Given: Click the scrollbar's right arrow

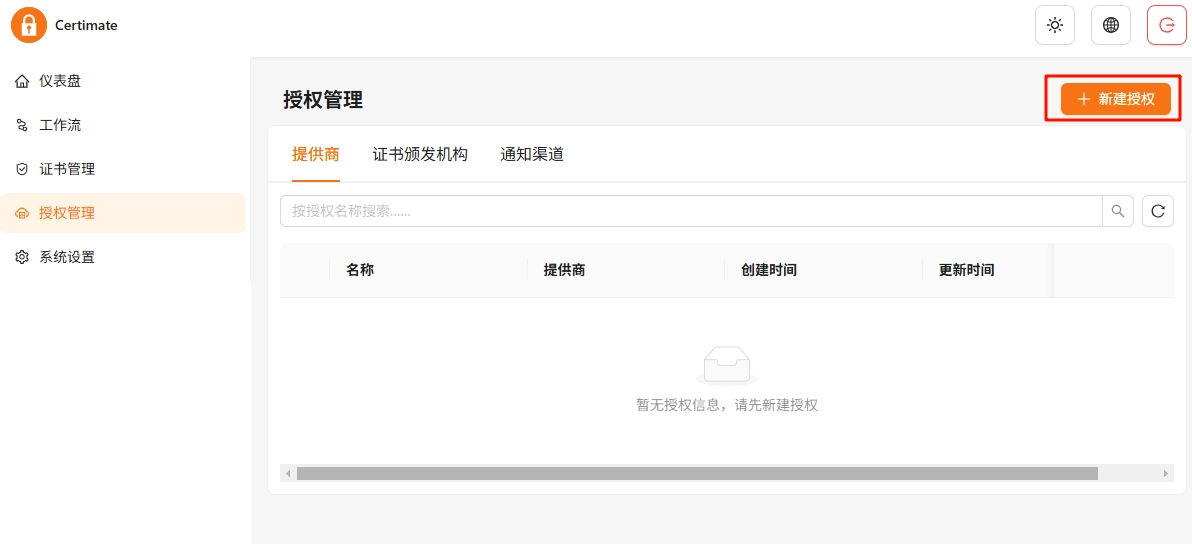Looking at the screenshot, I should [x=1166, y=473].
